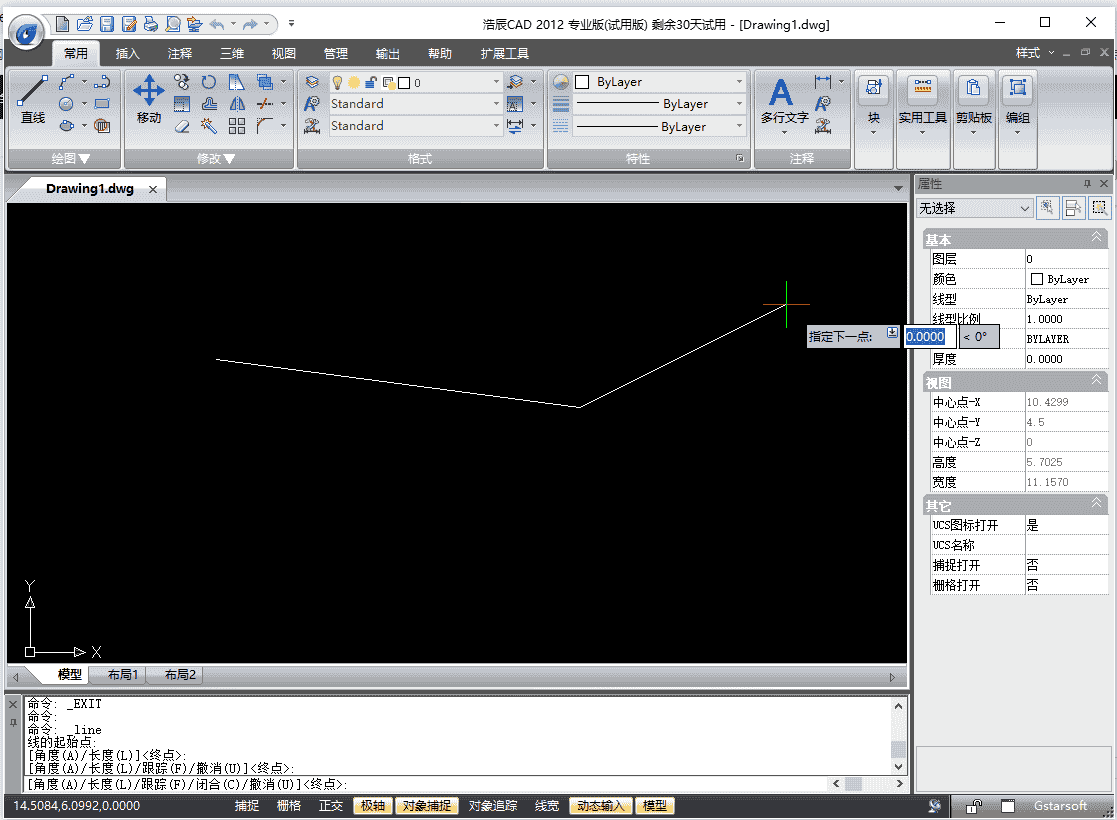Open the 三维 ribbon tab

231,53
